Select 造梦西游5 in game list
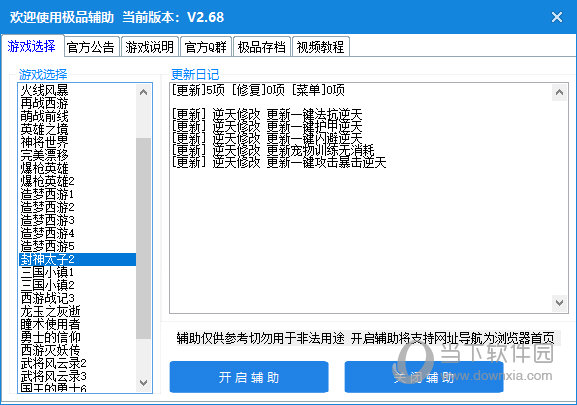Image resolution: width=577 pixels, height=405 pixels. 77,246
